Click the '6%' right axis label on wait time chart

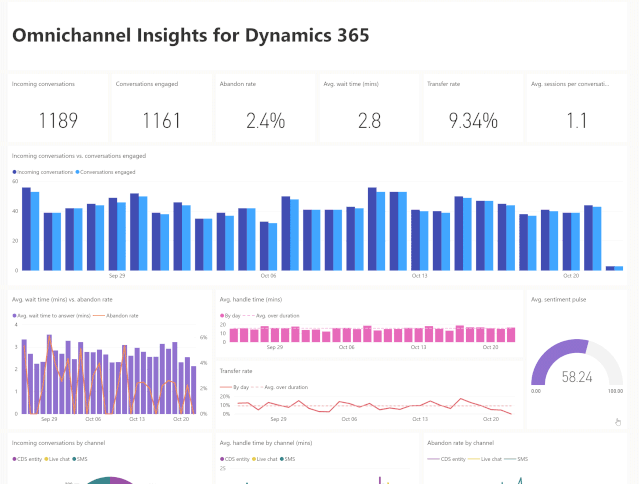point(203,337)
